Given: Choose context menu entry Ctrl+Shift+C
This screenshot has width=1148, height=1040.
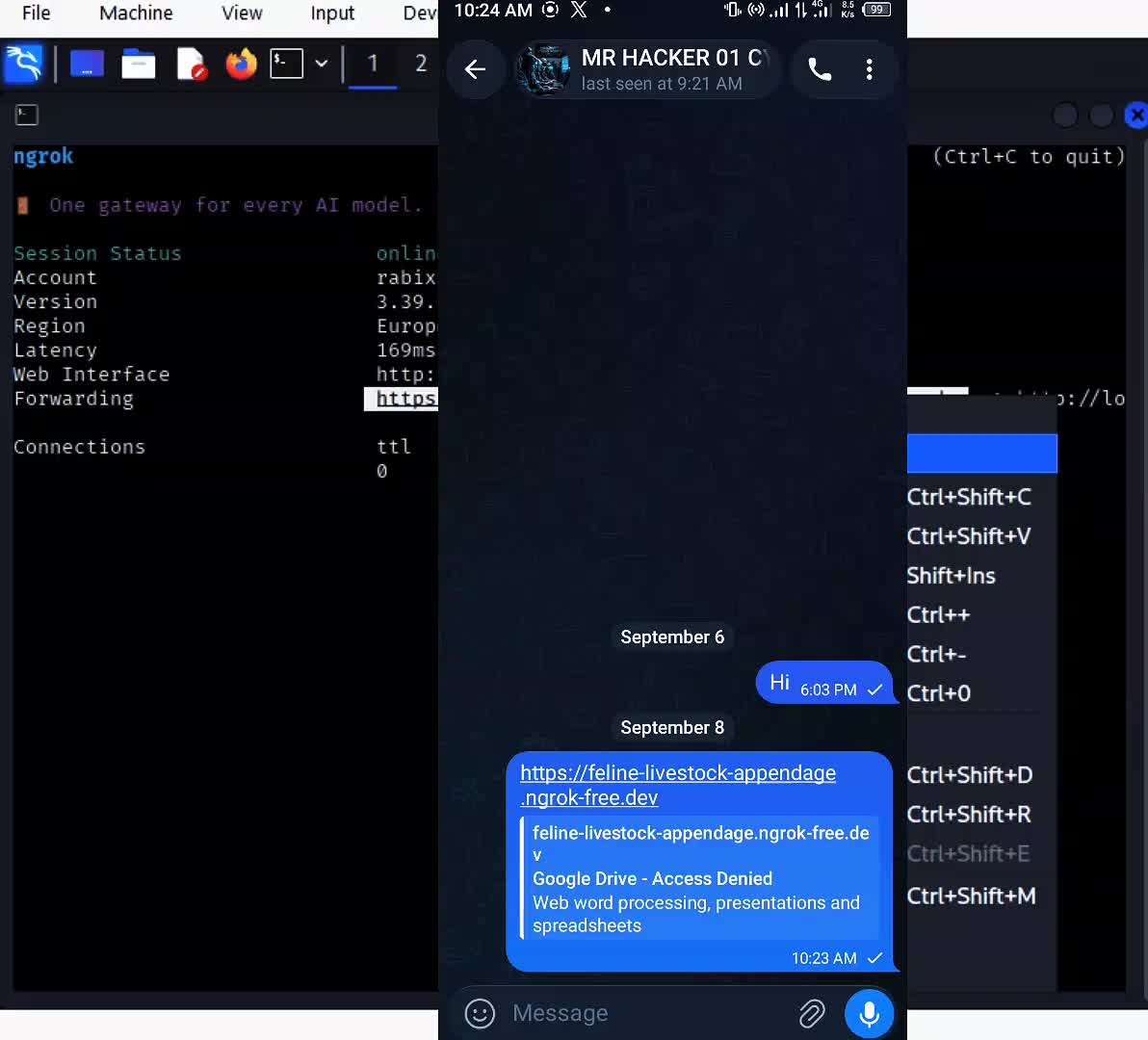Looking at the screenshot, I should tap(969, 498).
